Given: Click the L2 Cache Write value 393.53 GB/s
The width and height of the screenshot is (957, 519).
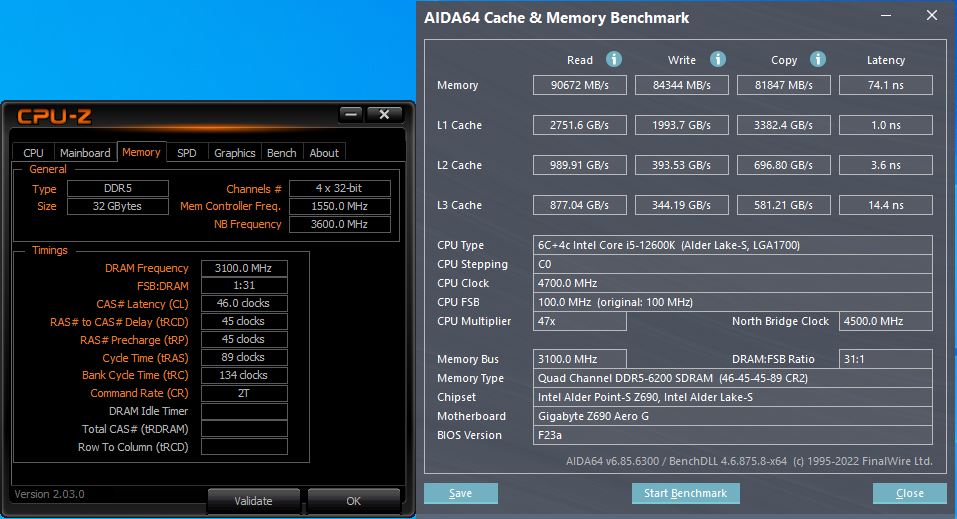Looking at the screenshot, I should 682,165.
